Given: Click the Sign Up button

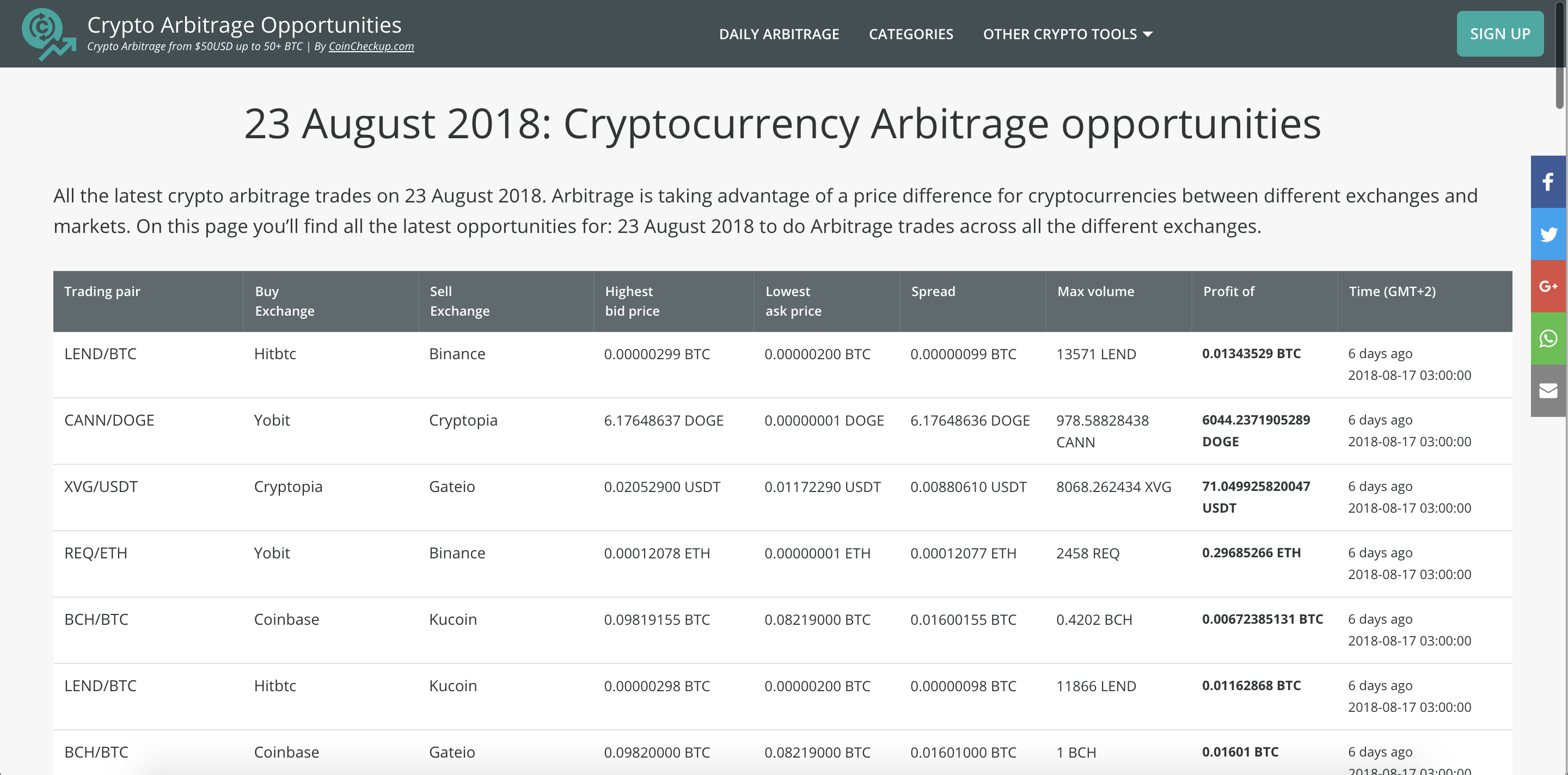Looking at the screenshot, I should (1499, 34).
